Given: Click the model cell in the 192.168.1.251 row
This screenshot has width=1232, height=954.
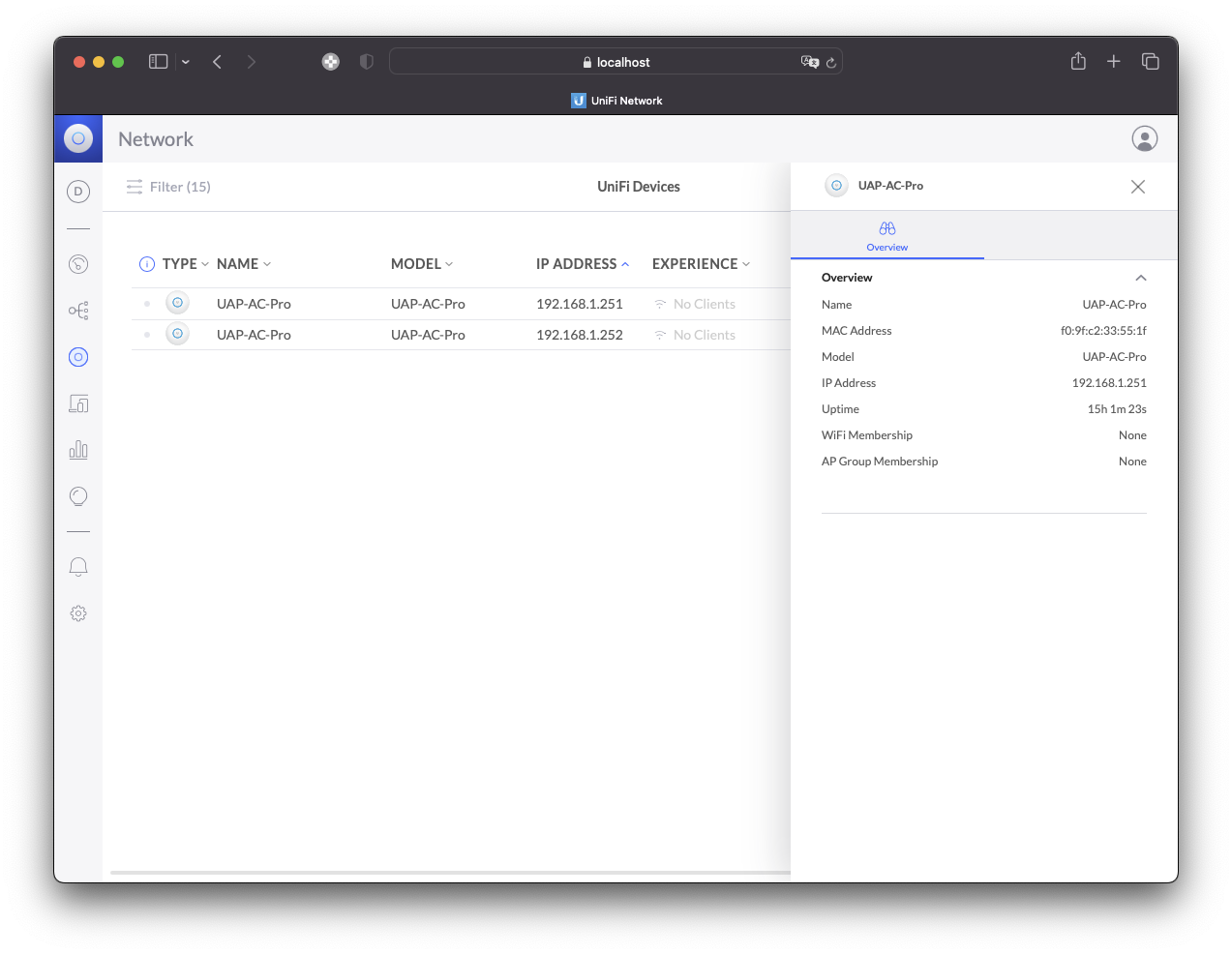Looking at the screenshot, I should (428, 304).
